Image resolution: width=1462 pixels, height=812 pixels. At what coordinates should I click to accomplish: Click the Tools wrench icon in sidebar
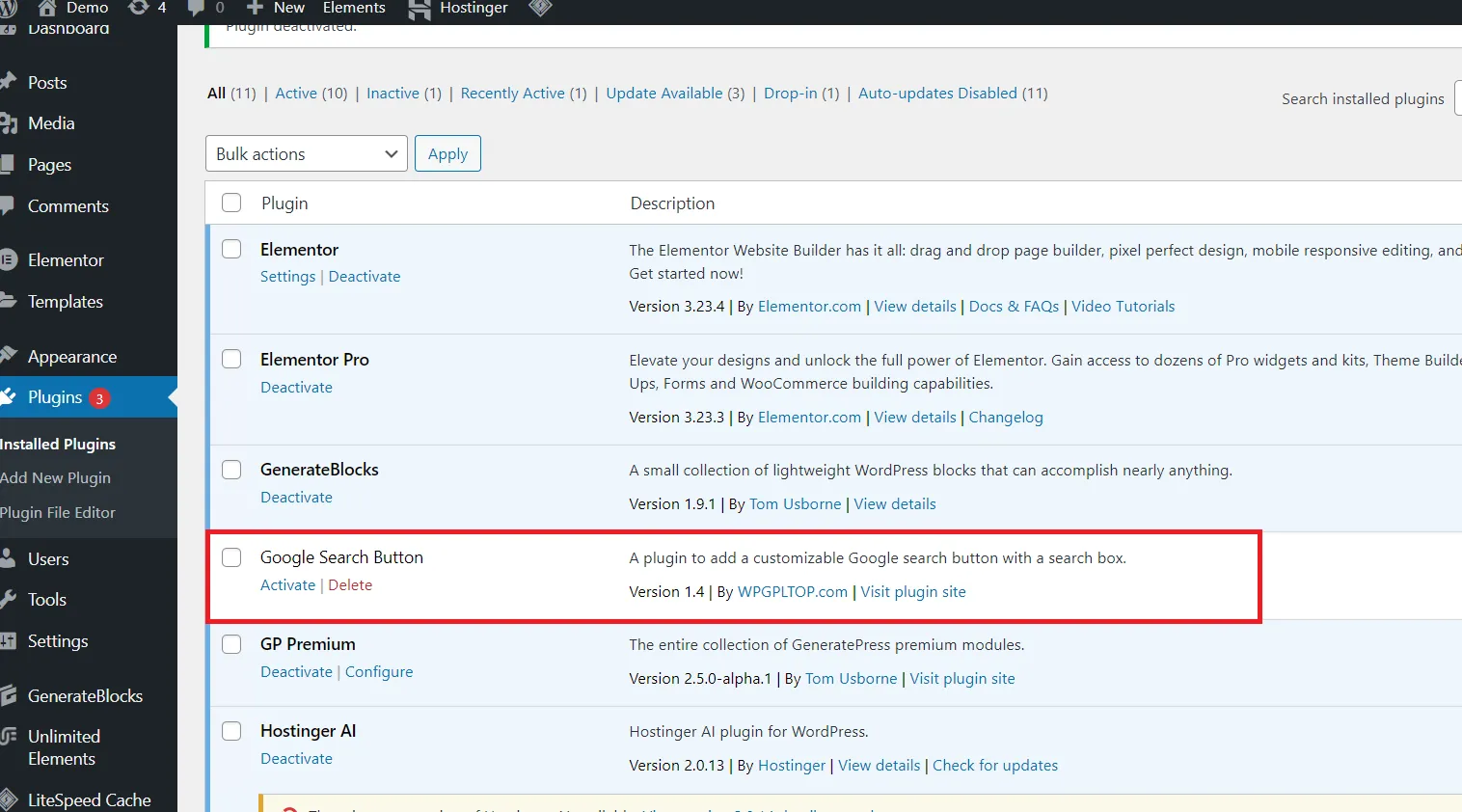coord(9,599)
